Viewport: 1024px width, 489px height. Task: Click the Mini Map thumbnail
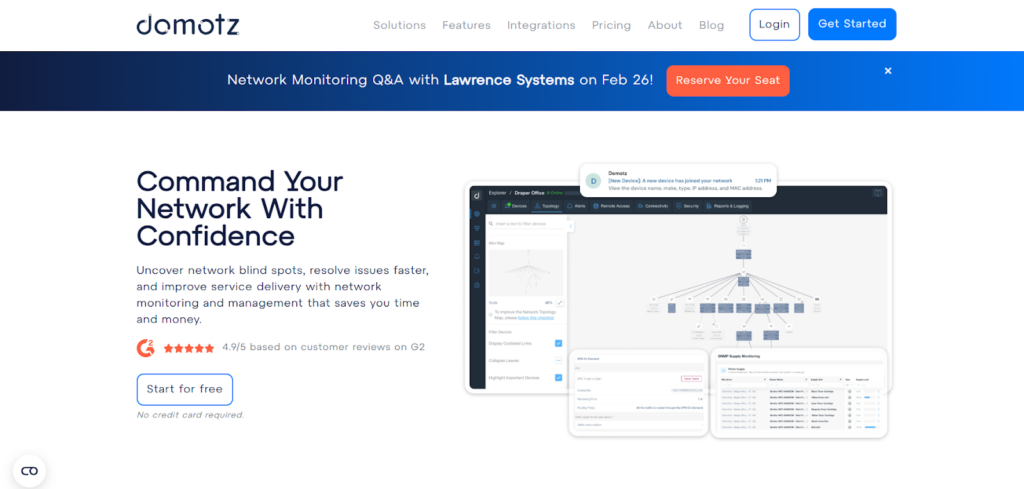click(526, 272)
